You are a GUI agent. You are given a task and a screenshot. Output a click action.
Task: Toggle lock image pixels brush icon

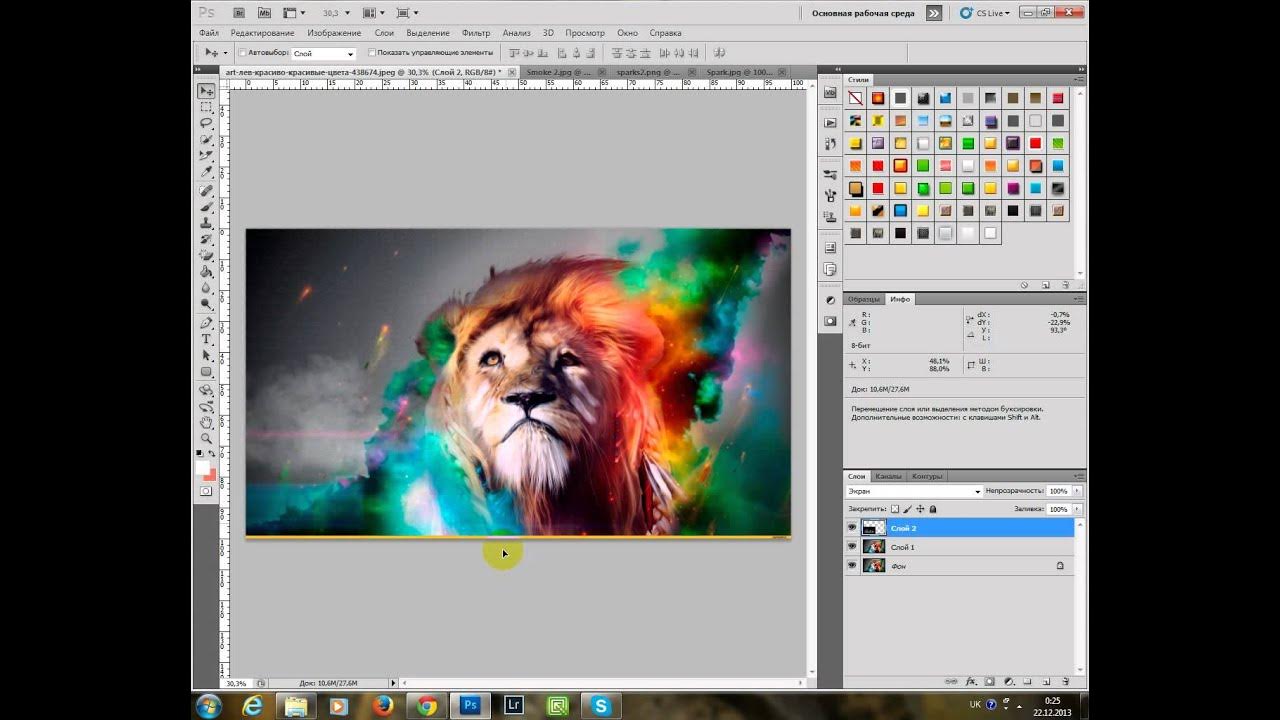(x=908, y=509)
